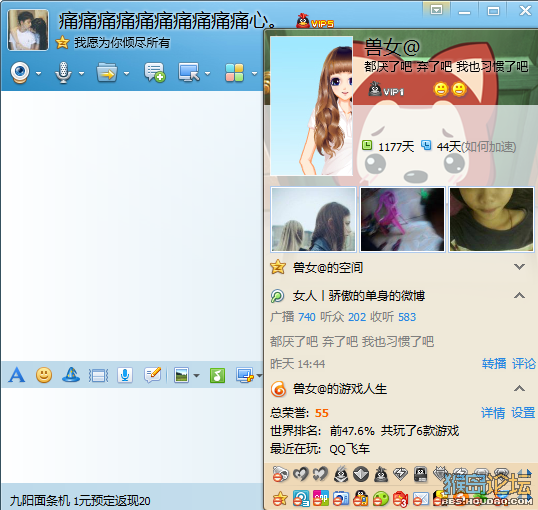Collapse the 女人丨骄傲的单身的微博 section
The width and height of the screenshot is (538, 510).
(x=519, y=295)
